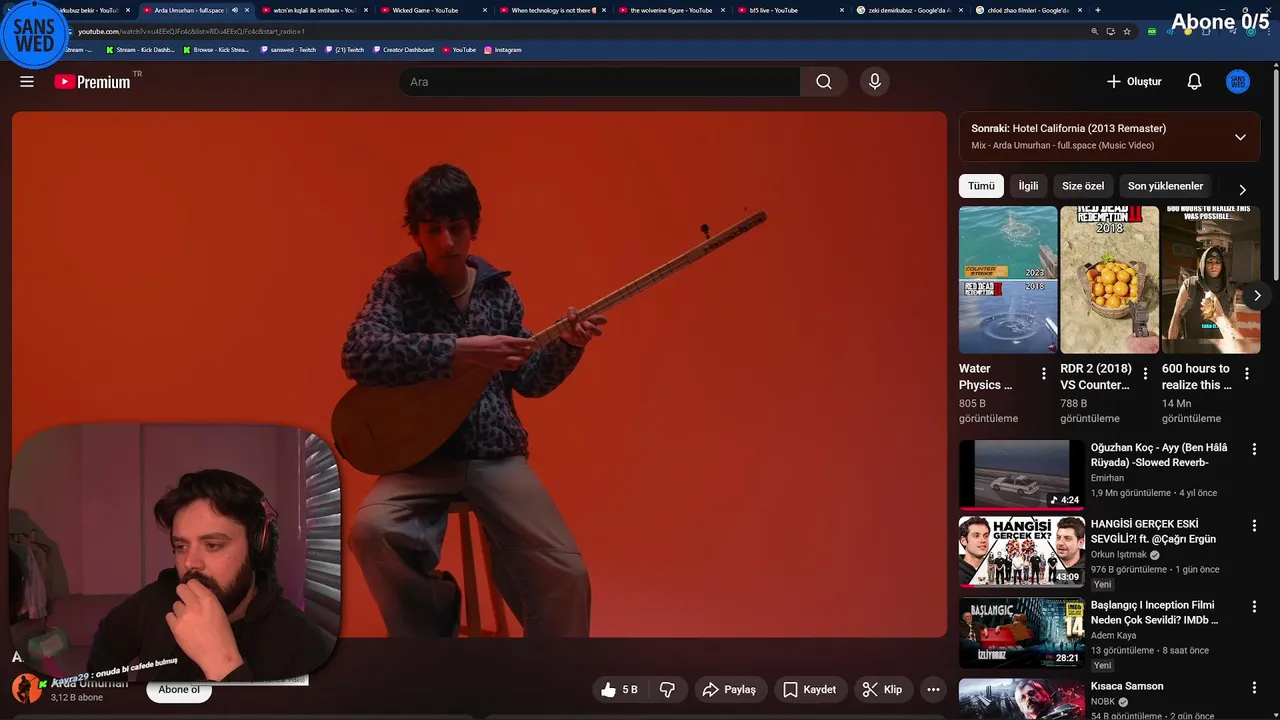This screenshot has width=1280, height=720.
Task: Like the video with thumbs up 5 B
Action: [618, 689]
